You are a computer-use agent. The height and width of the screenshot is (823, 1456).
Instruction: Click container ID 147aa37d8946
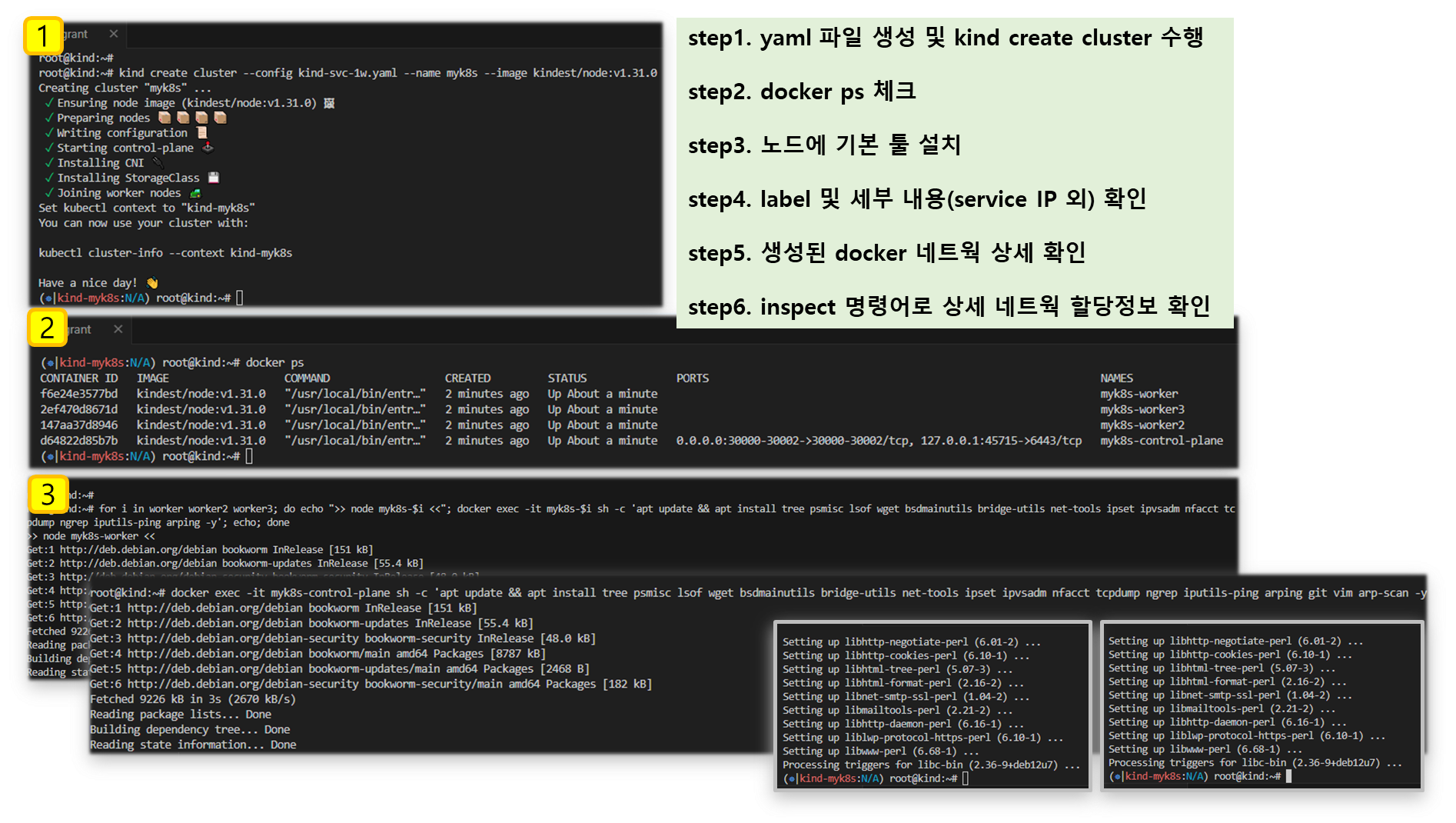79,425
